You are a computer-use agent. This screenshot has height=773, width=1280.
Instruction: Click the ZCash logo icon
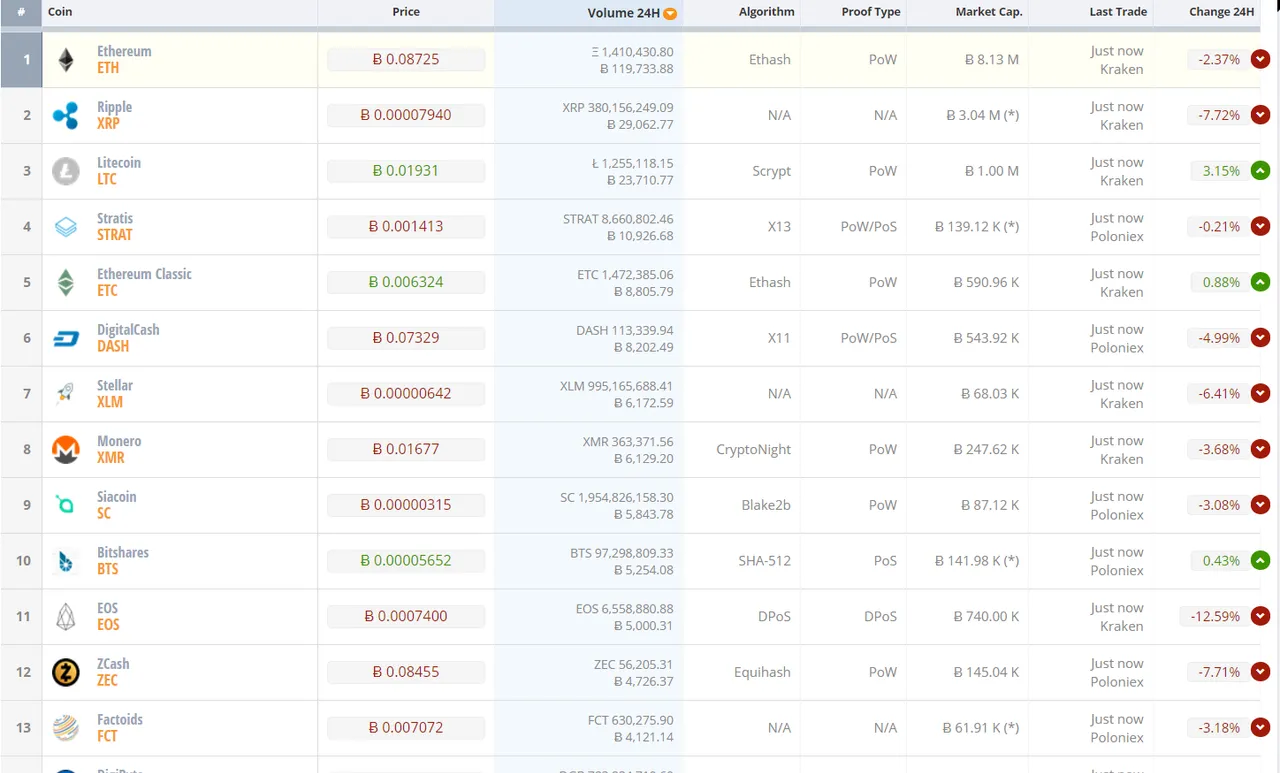(x=66, y=673)
